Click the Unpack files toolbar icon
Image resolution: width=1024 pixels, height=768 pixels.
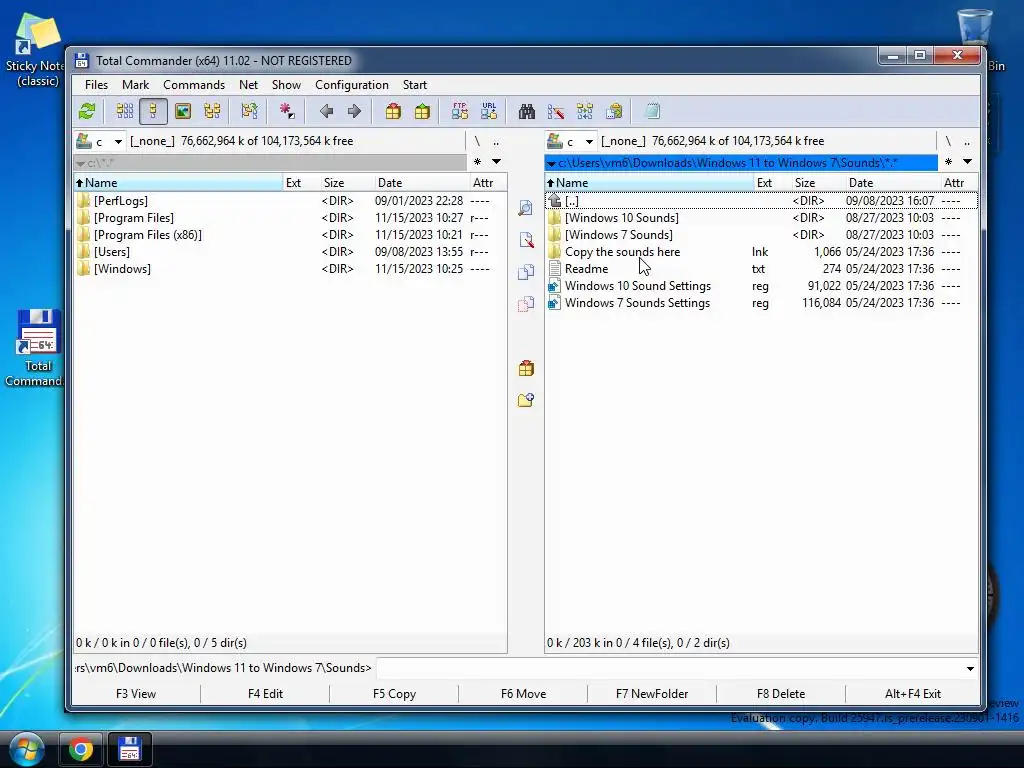pos(423,111)
